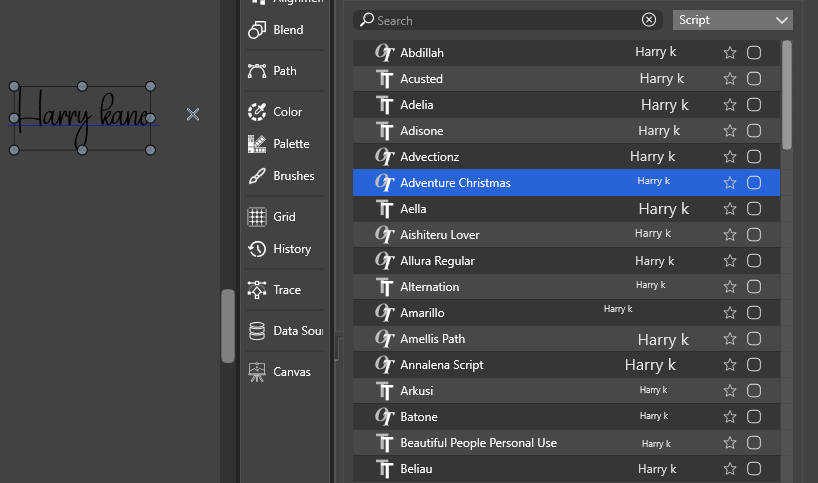The width and height of the screenshot is (818, 483).
Task: Open the Trace panel icon
Action: [x=257, y=290]
